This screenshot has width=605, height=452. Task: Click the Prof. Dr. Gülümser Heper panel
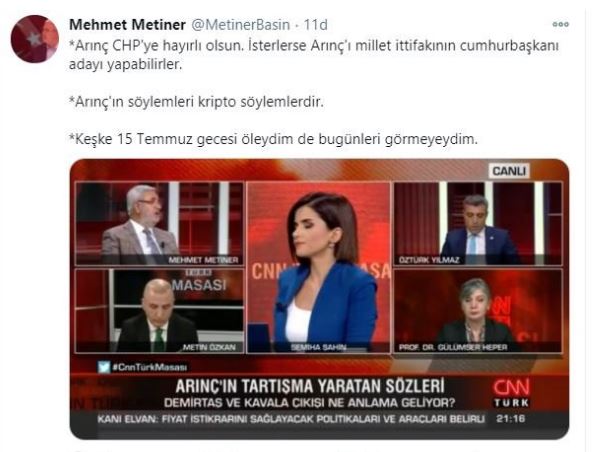[x=478, y=311]
